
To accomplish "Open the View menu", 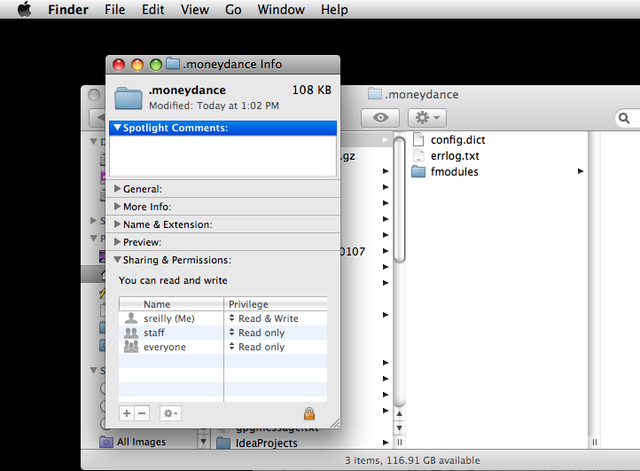I will (x=195, y=9).
